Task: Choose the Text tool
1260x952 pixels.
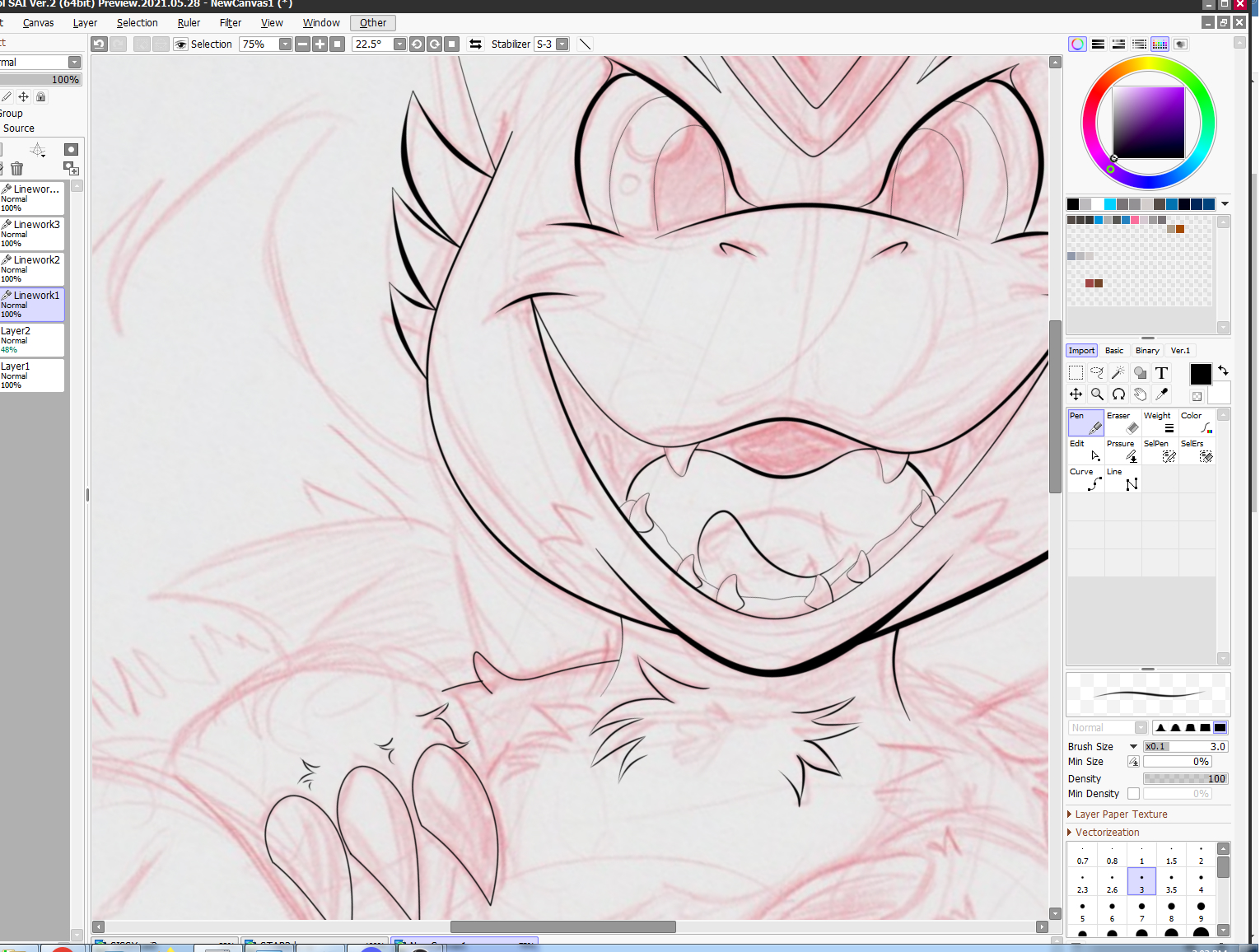Action: [1161, 373]
